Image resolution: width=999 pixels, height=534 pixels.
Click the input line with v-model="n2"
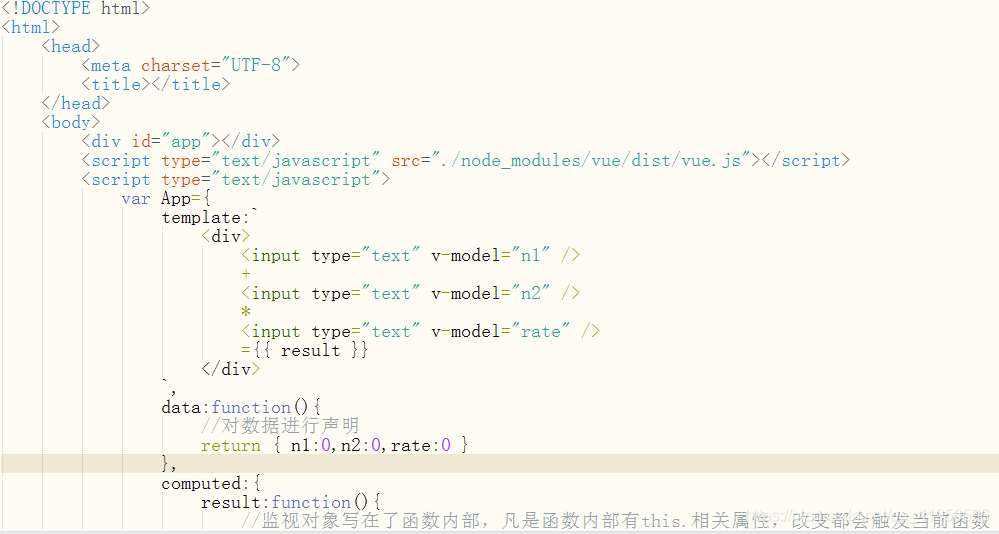pos(410,294)
